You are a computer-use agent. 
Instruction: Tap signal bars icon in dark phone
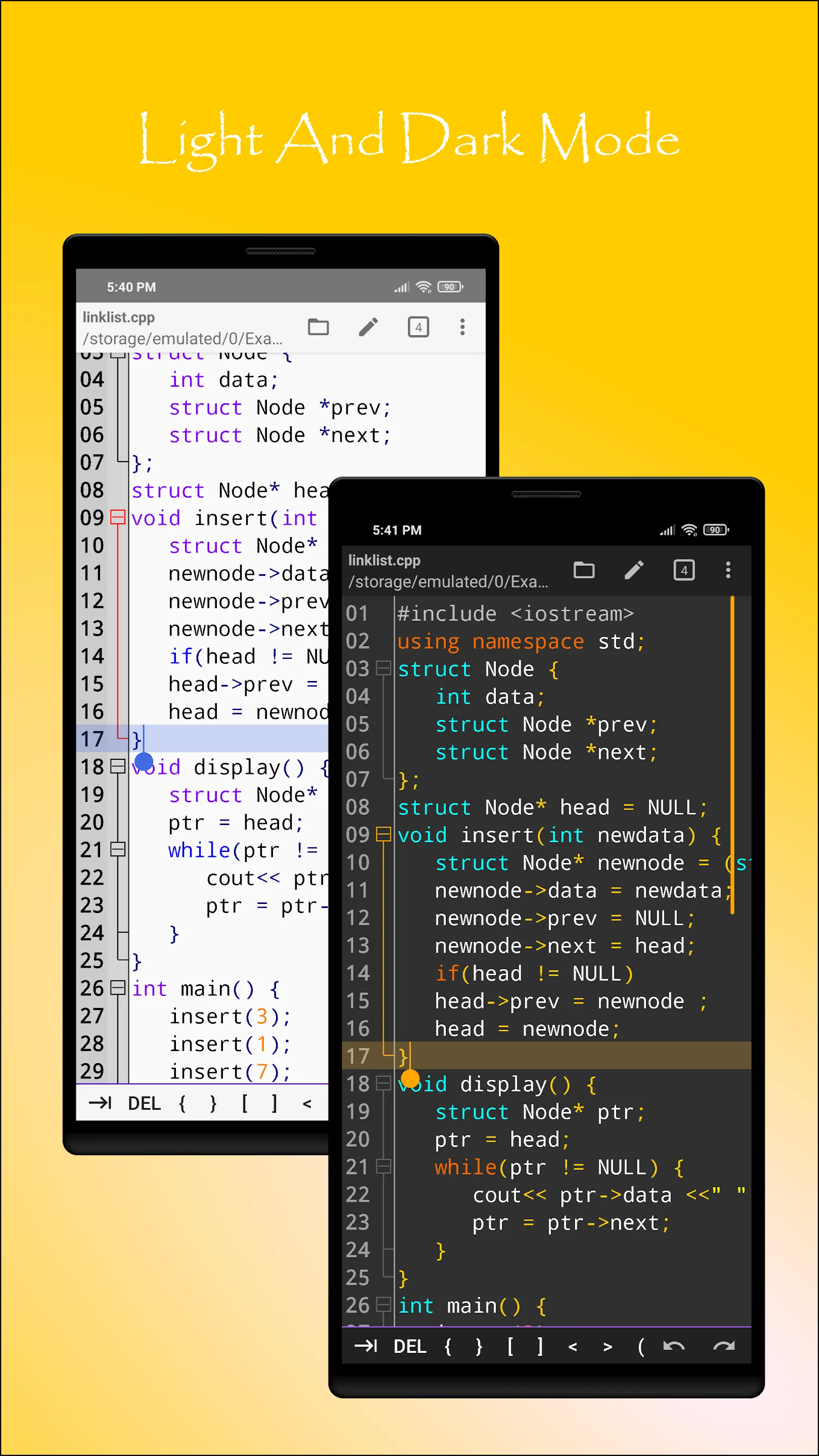(x=667, y=530)
